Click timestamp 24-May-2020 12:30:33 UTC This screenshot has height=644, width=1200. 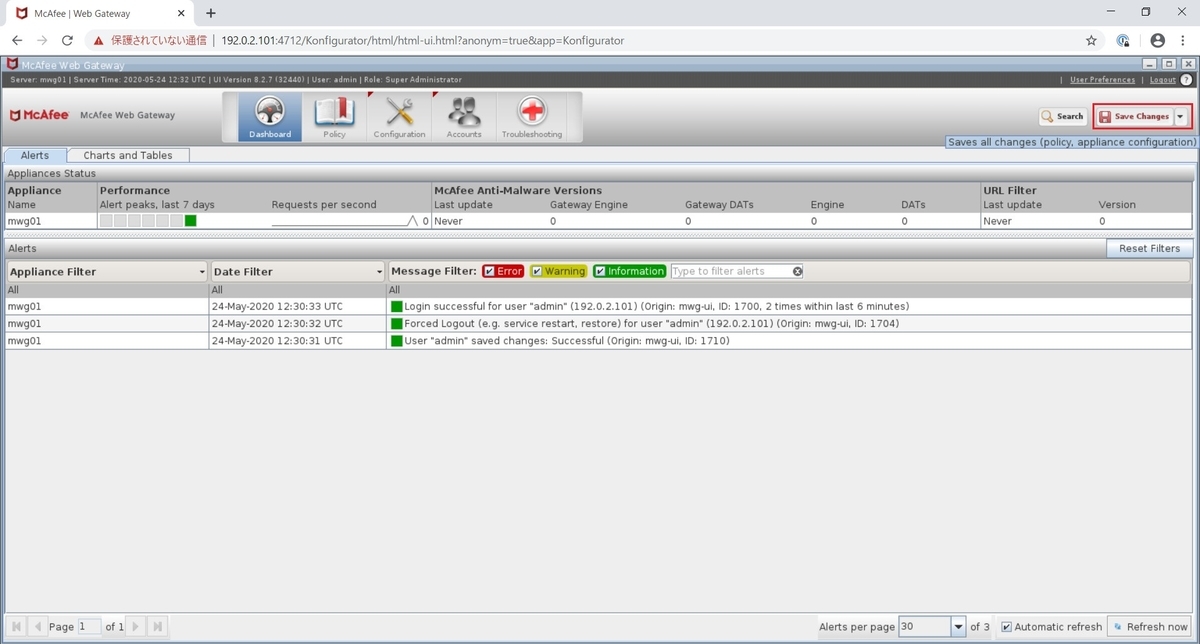click(277, 306)
